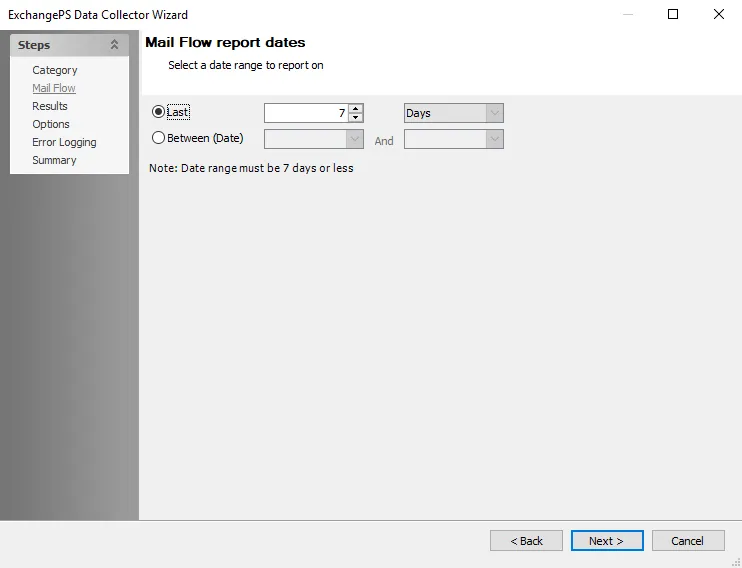742x568 pixels.
Task: Proceed with the Next > button
Action: pos(607,541)
